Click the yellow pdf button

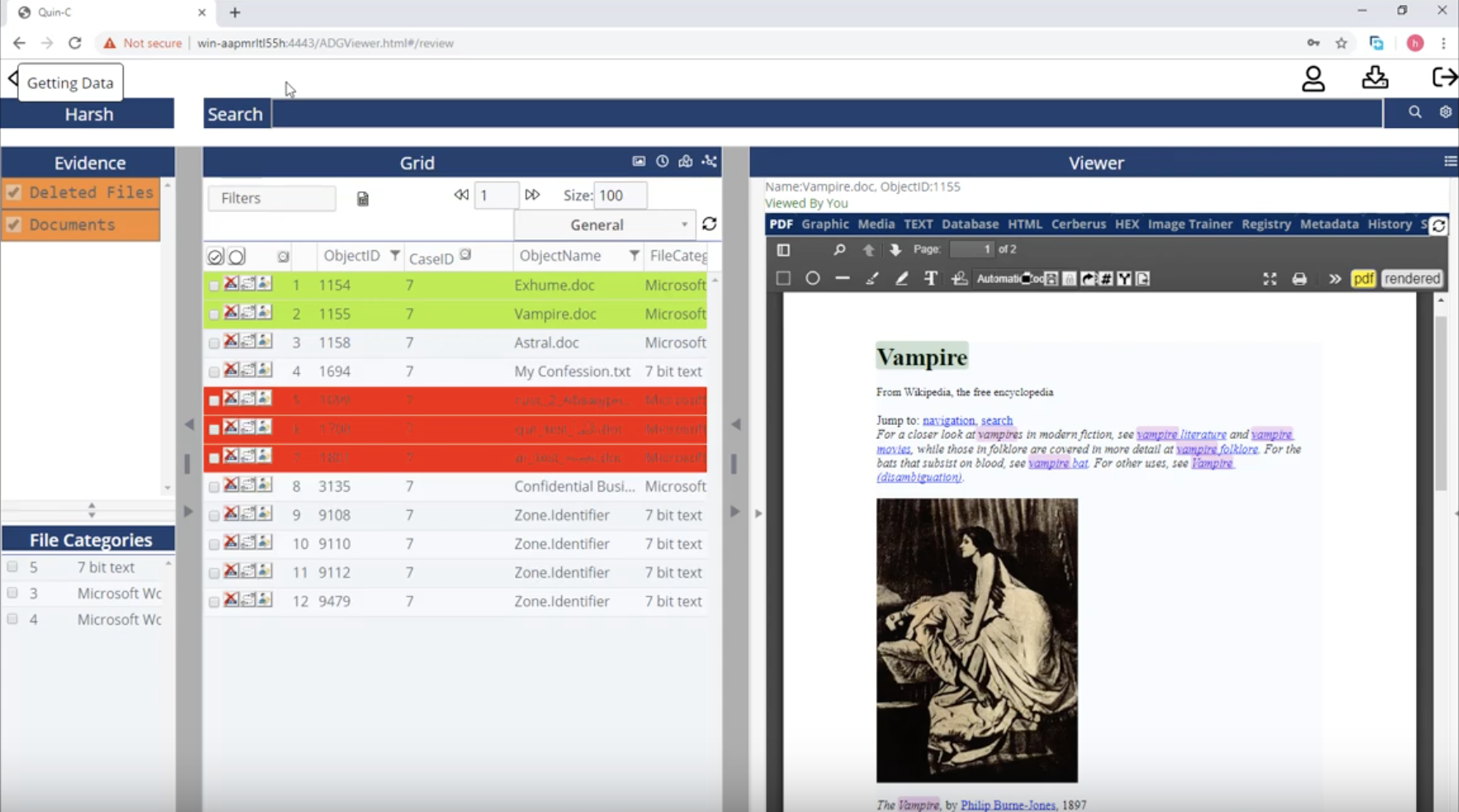(x=1363, y=279)
